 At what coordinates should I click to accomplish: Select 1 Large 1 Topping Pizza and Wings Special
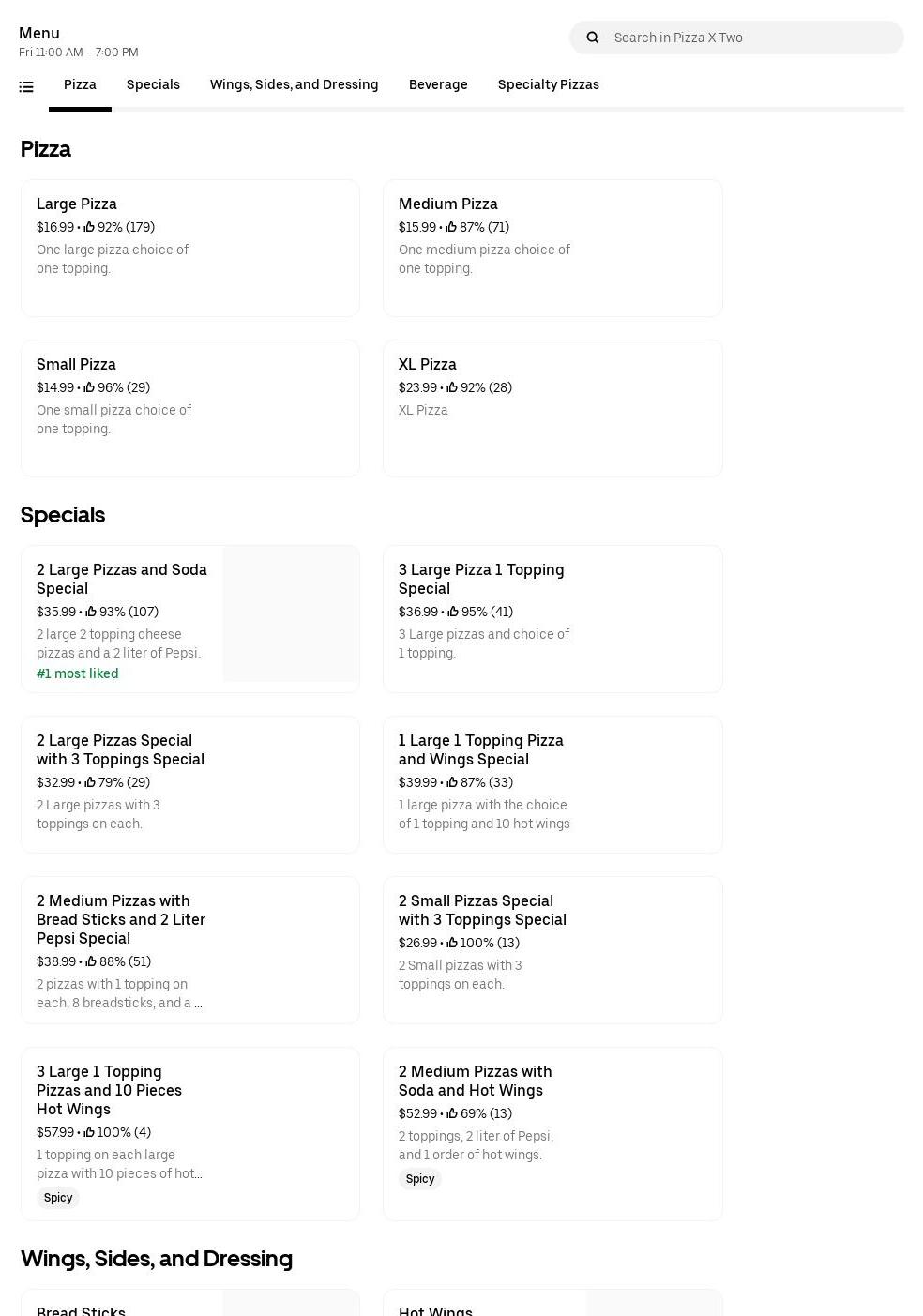(552, 784)
